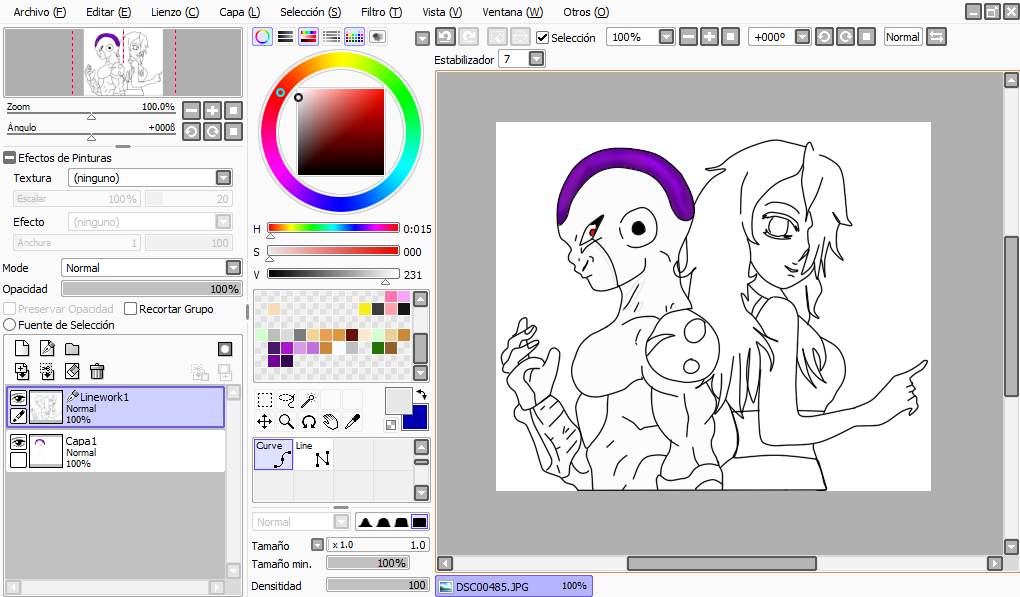The width and height of the screenshot is (1020, 597).
Task: Choose the flattest brush edge shape
Action: pyautogui.click(x=420, y=522)
